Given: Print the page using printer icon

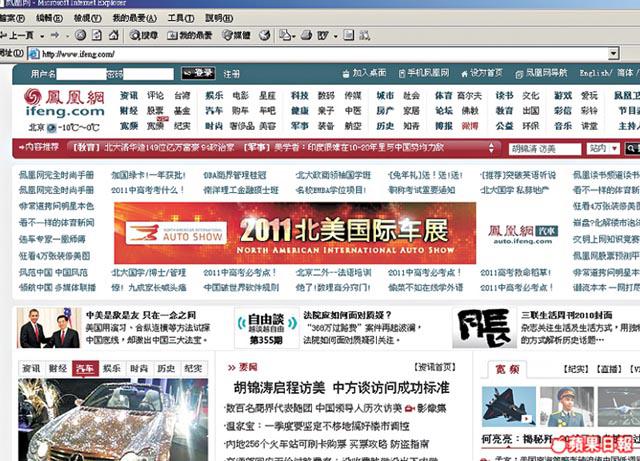Looking at the screenshot, I should [307, 36].
